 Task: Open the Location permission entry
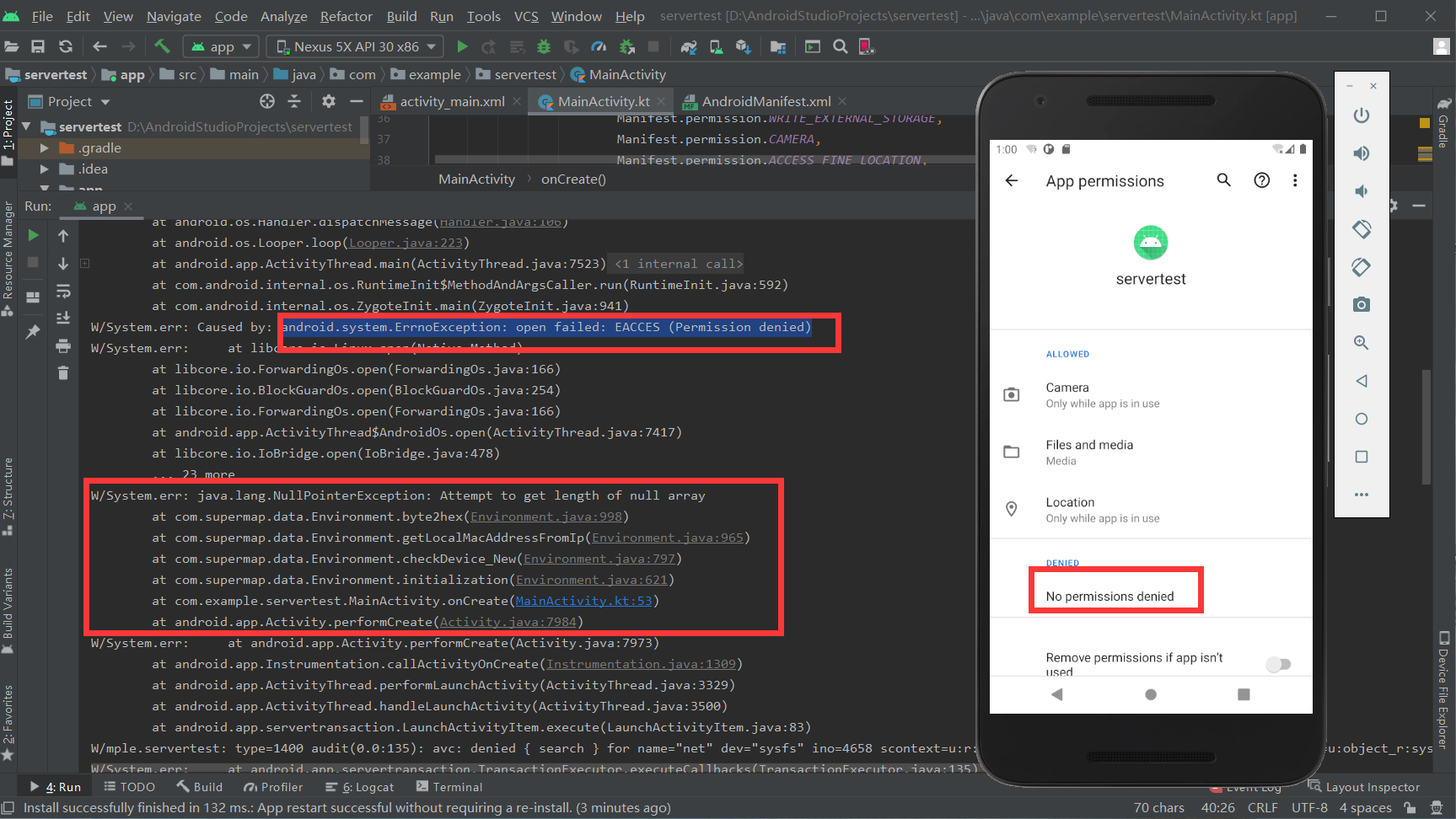coord(1151,509)
